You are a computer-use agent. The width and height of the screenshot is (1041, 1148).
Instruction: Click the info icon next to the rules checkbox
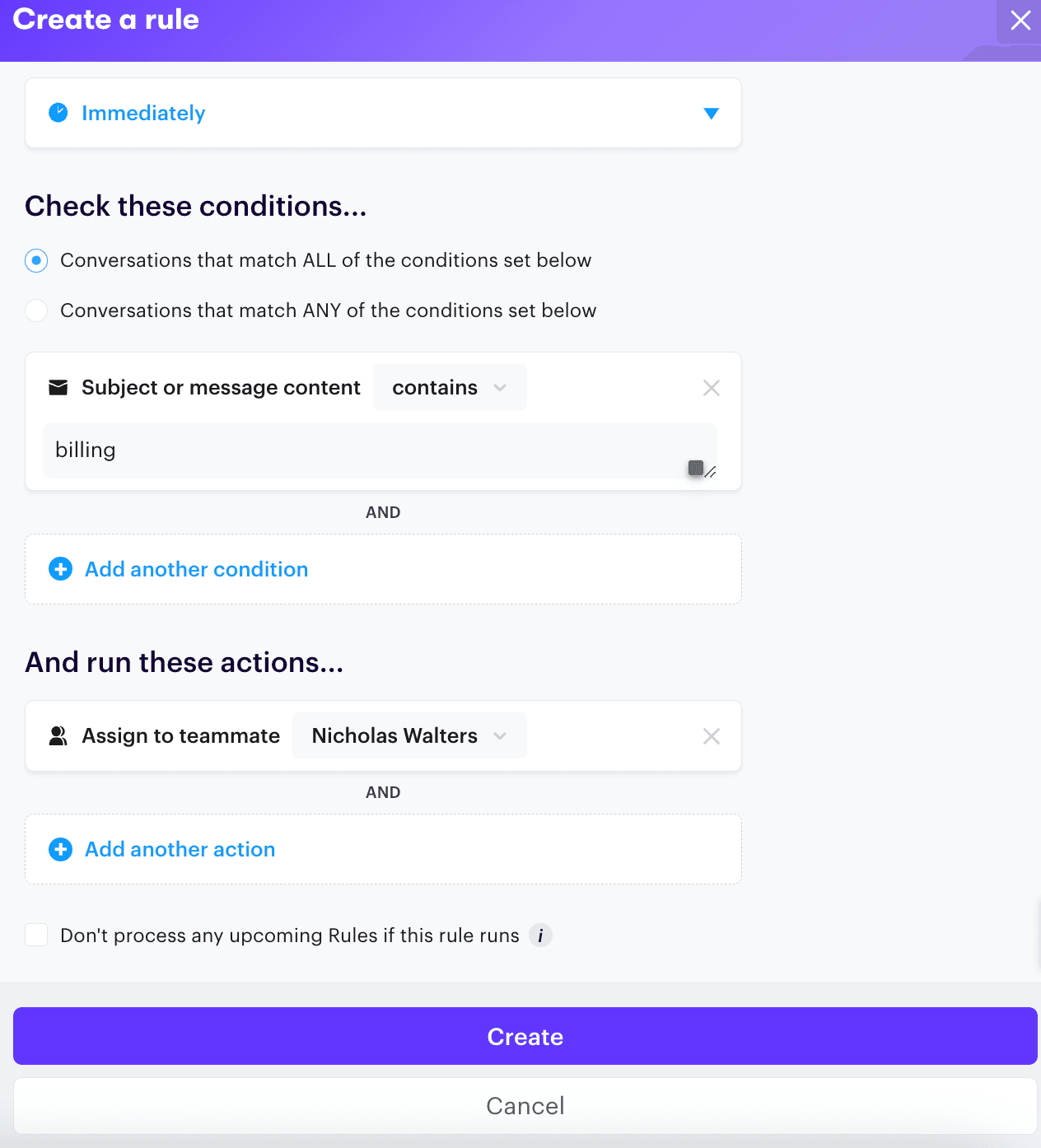pyautogui.click(x=541, y=936)
